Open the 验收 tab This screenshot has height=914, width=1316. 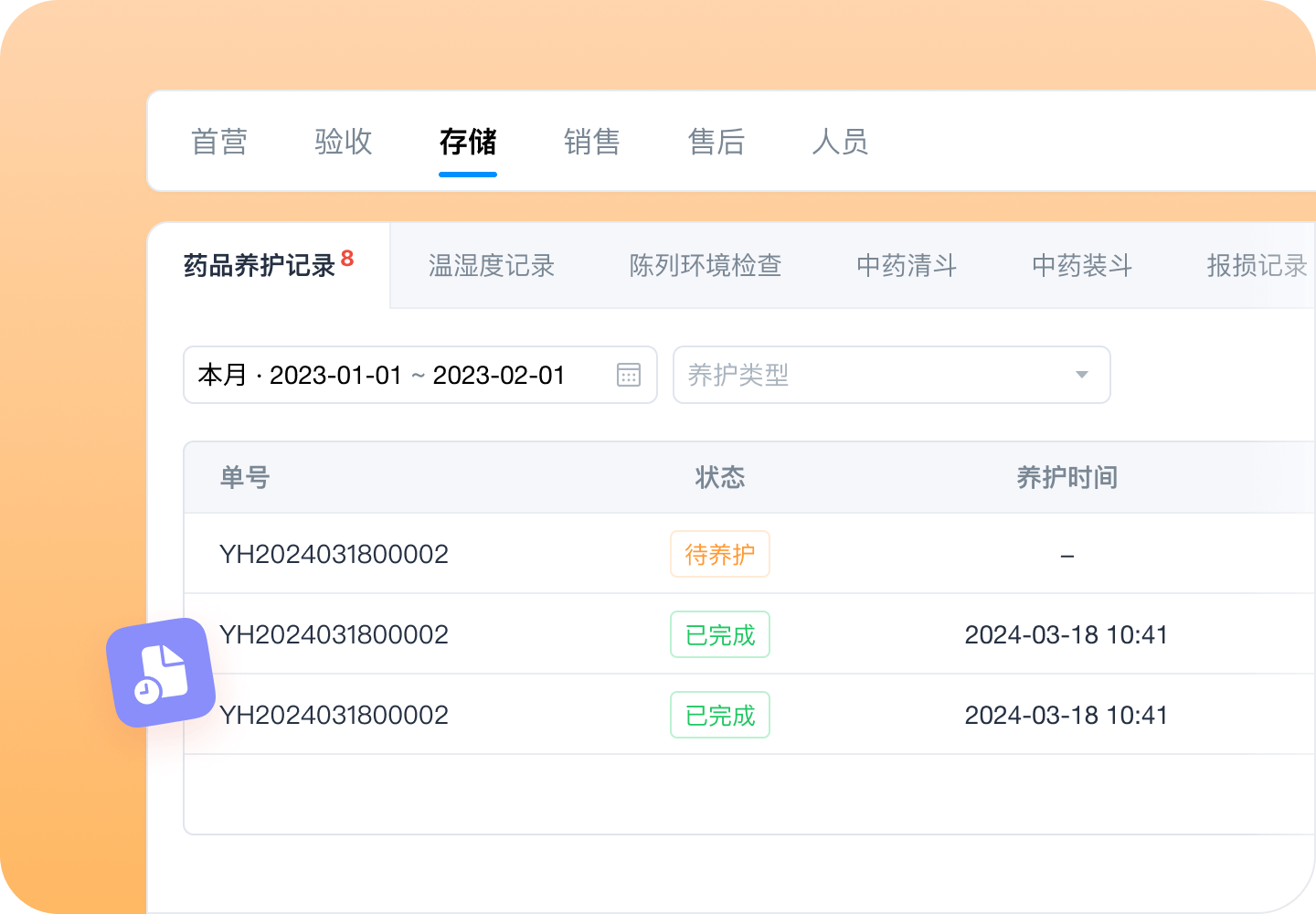point(343,143)
